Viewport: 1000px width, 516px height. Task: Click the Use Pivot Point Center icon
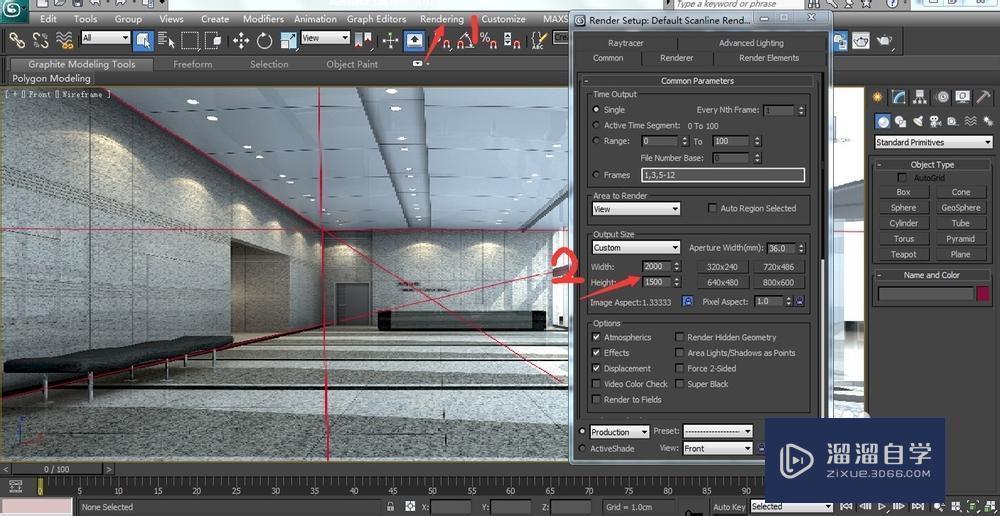click(x=364, y=41)
